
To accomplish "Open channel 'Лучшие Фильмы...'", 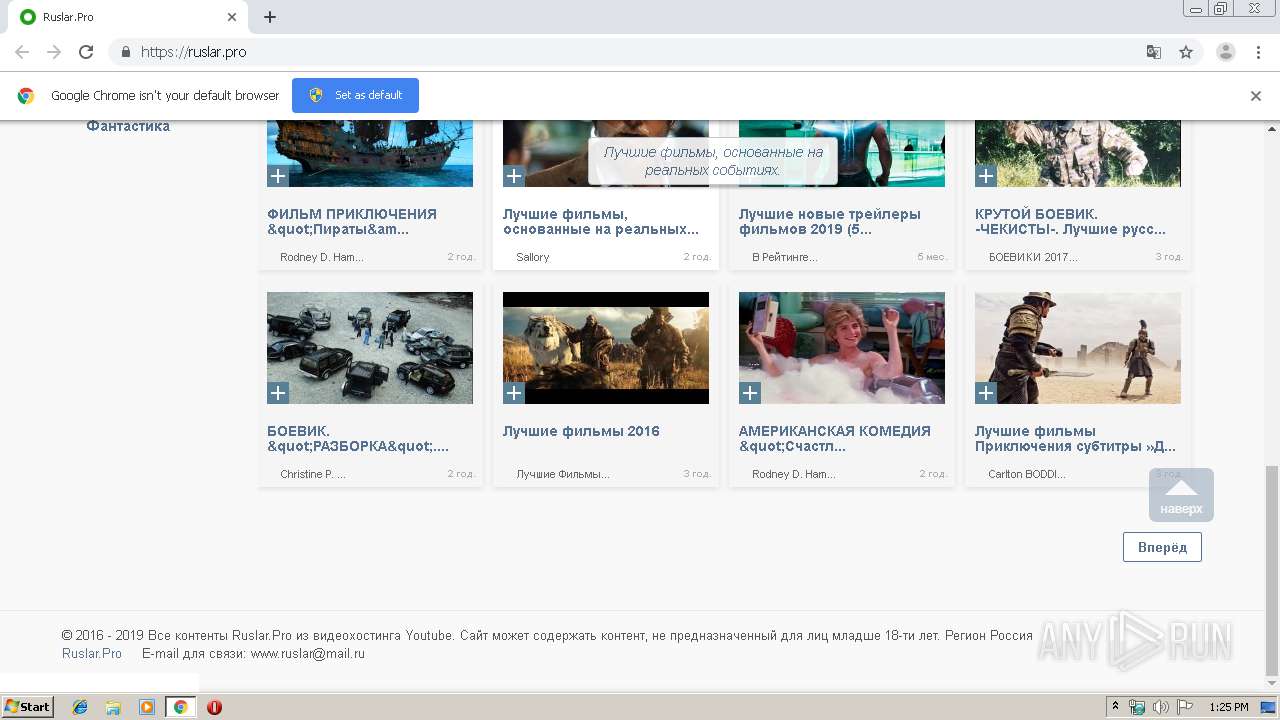I will pos(563,474).
